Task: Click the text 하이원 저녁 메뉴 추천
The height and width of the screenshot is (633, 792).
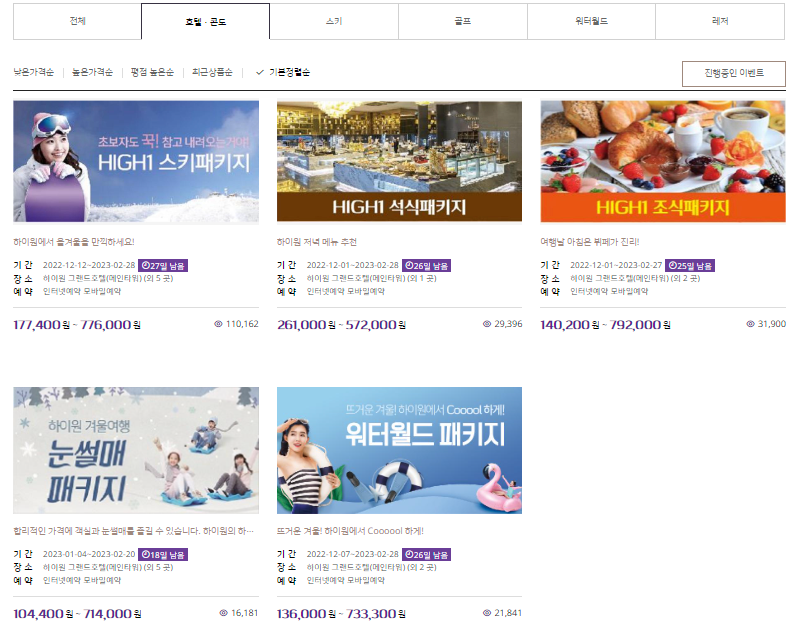Action: pos(317,242)
